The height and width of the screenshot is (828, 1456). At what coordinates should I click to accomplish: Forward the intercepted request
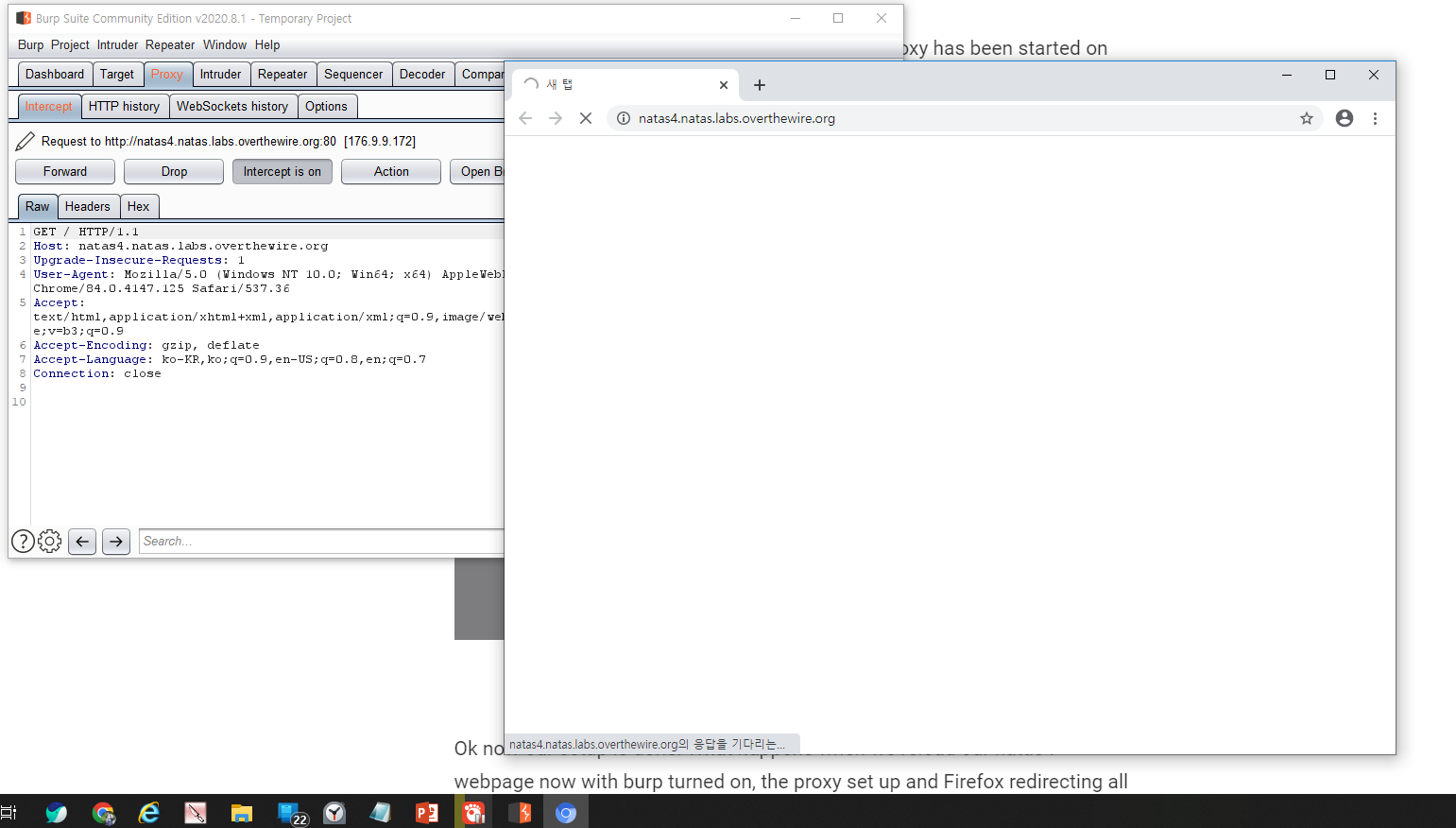click(65, 172)
